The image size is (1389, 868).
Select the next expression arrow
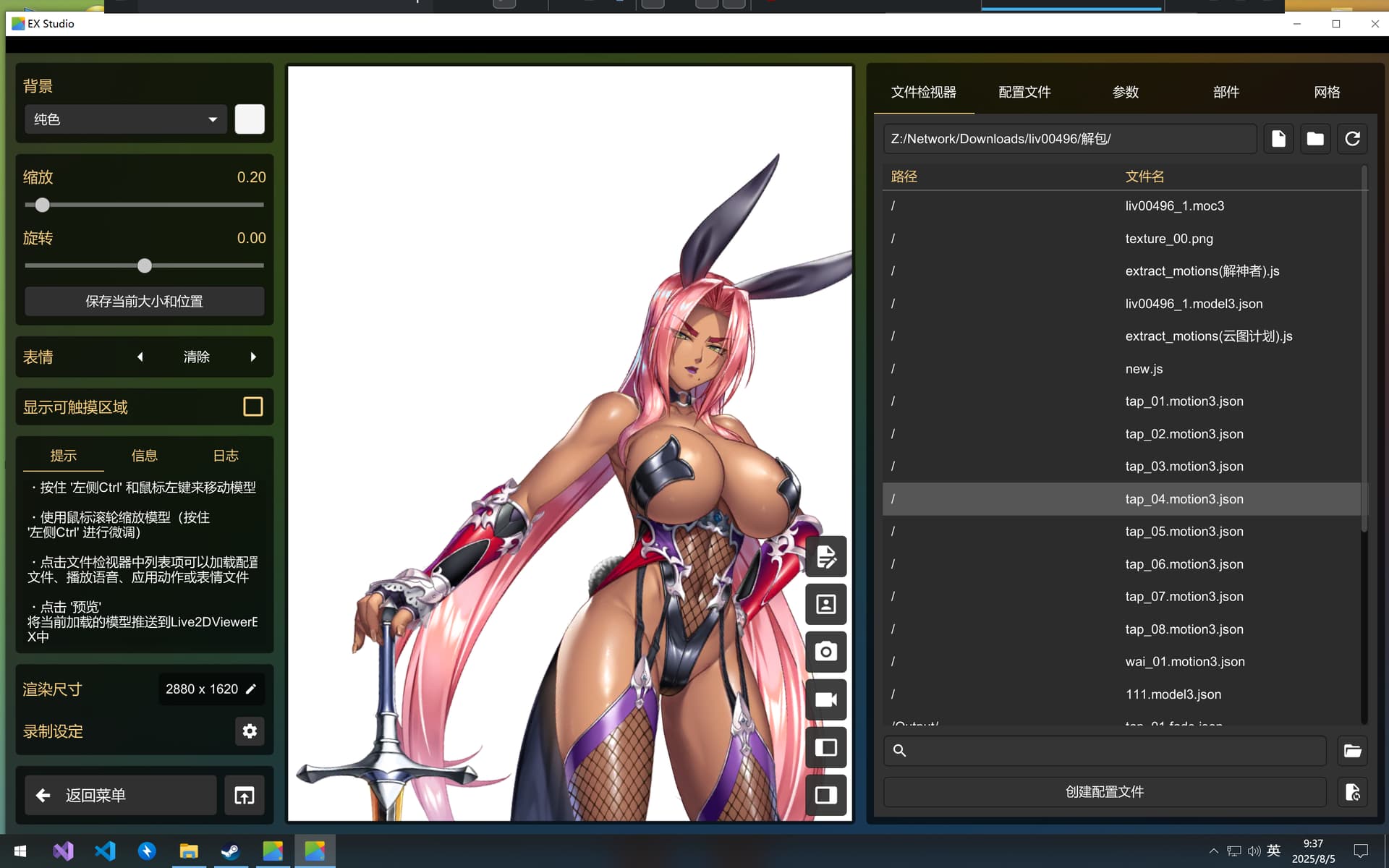[253, 357]
